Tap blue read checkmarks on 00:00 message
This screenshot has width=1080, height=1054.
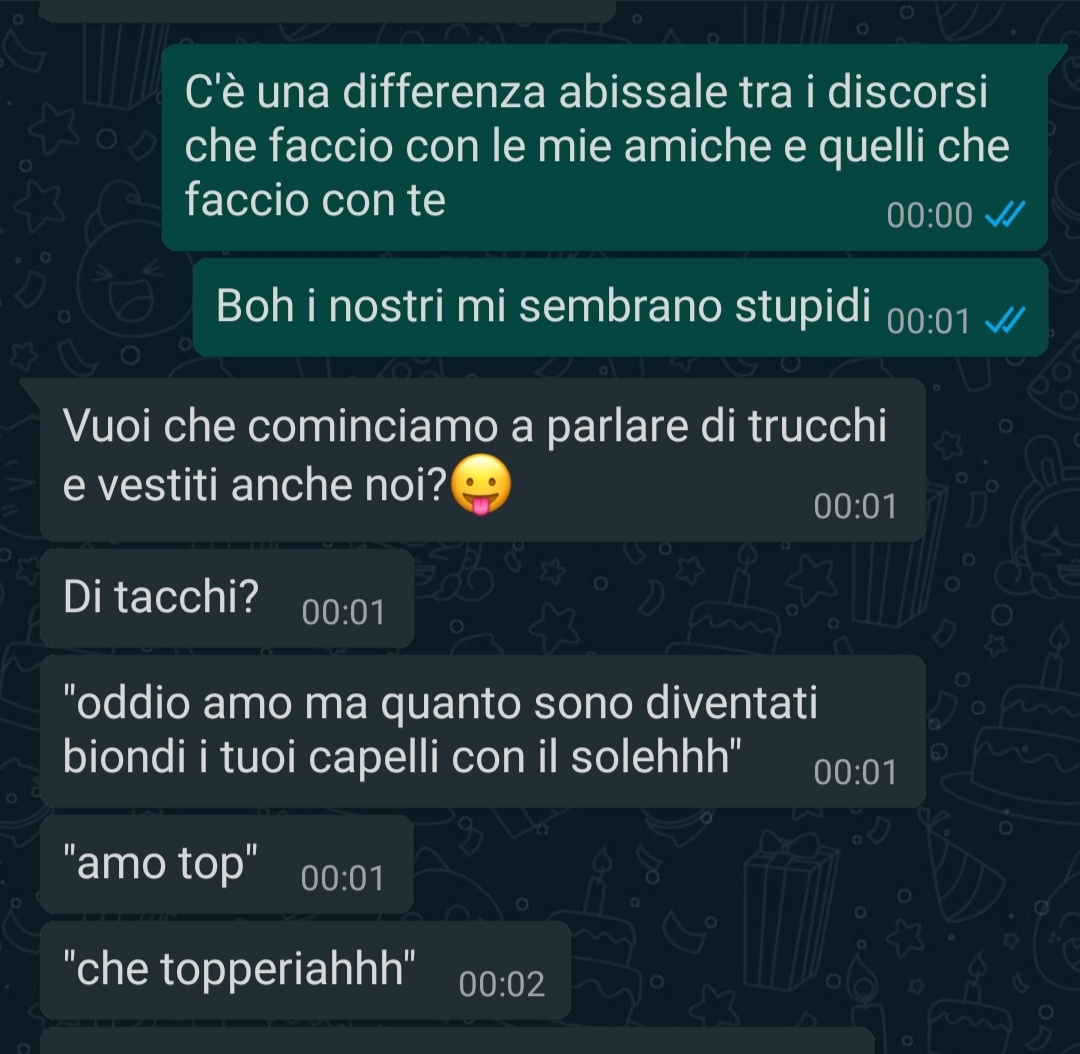click(1005, 214)
